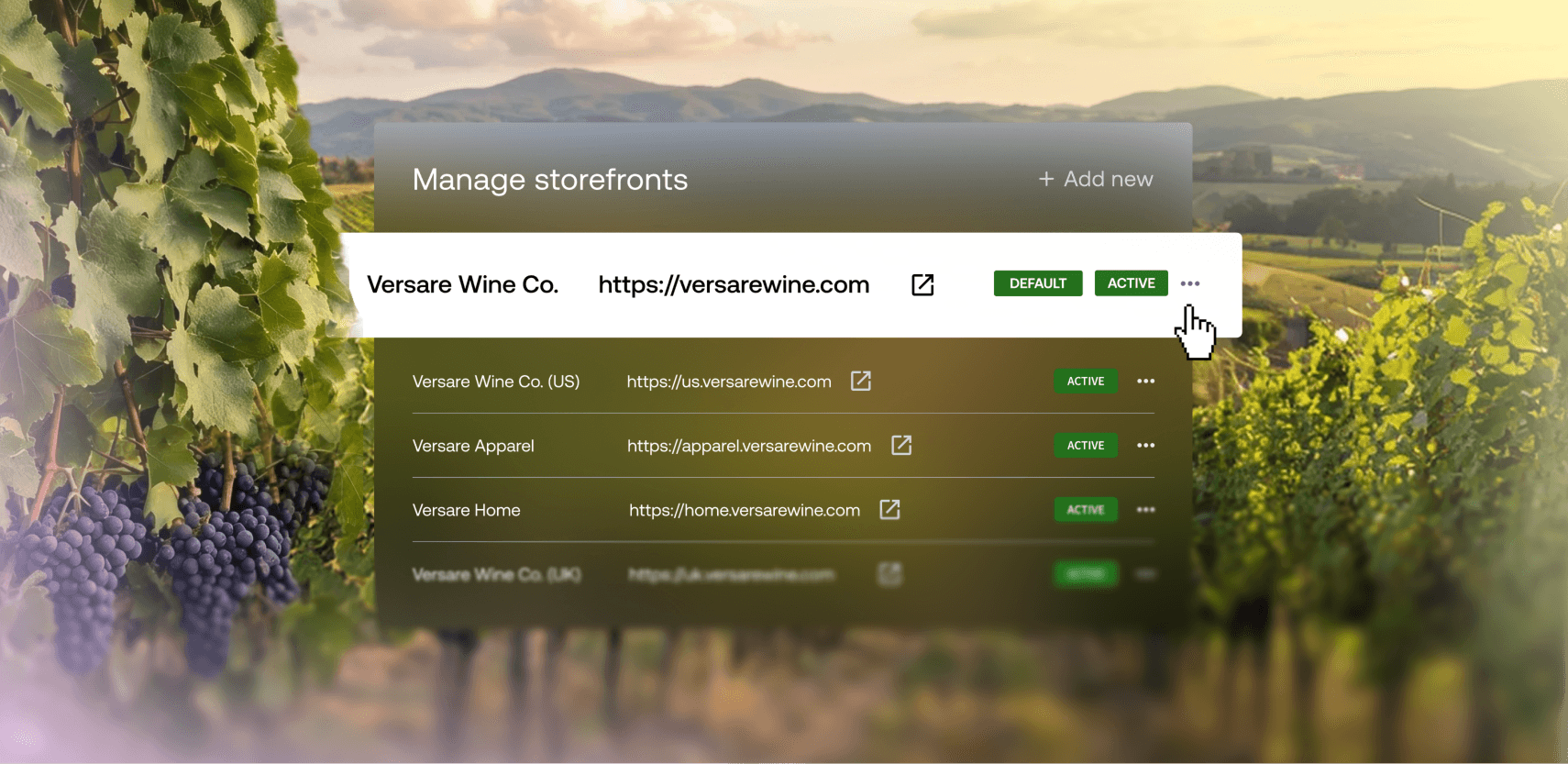Open home.versarewine.com external link icon
Viewport: 1568px width, 764px height.
[x=889, y=509]
